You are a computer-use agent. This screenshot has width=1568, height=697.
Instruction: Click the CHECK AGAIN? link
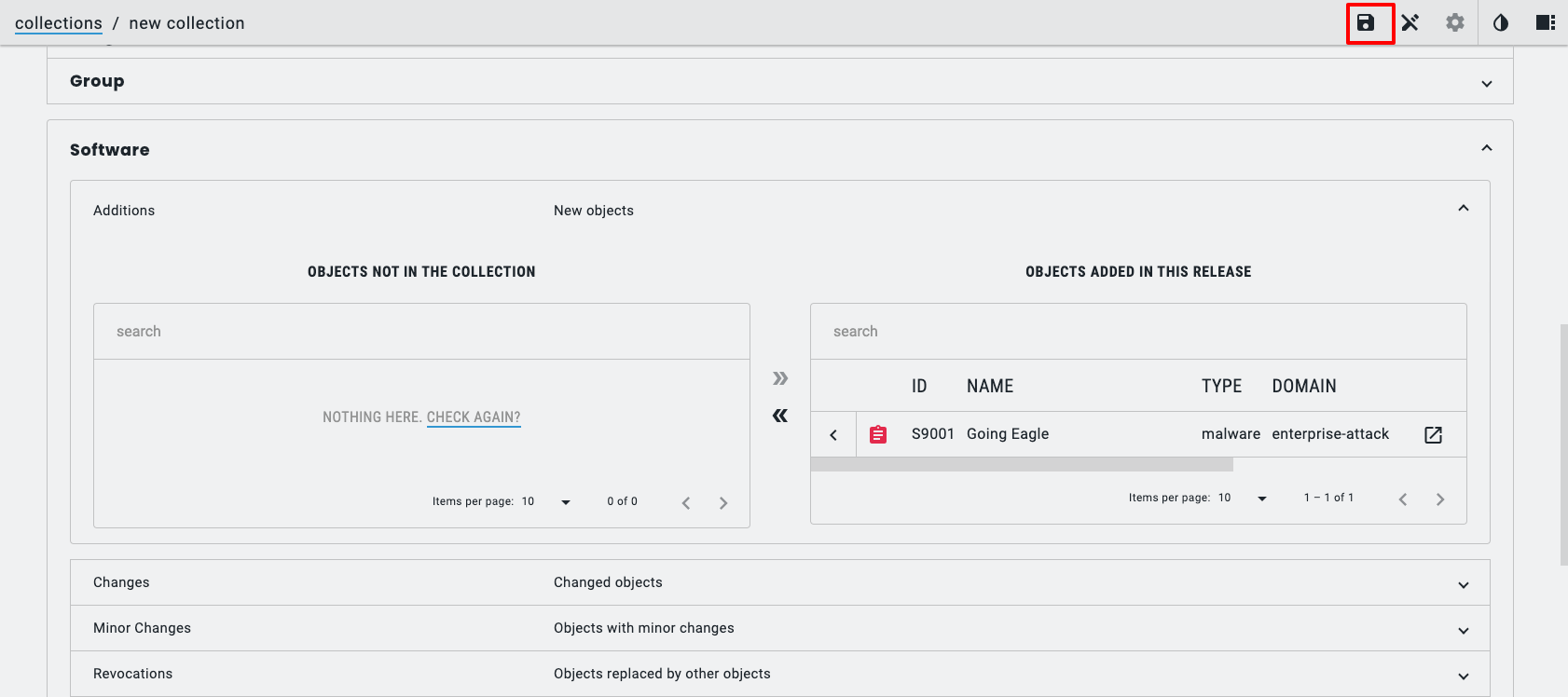pyautogui.click(x=474, y=417)
